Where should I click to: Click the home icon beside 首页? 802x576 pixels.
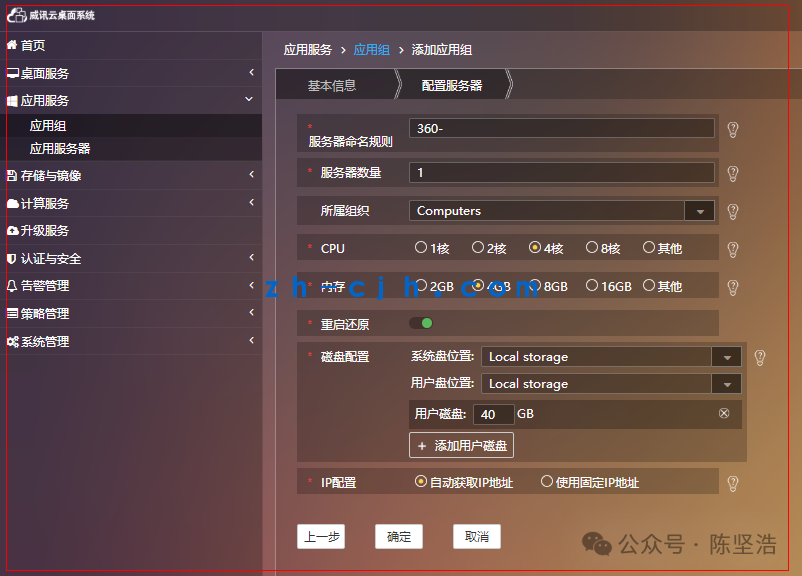(x=12, y=45)
